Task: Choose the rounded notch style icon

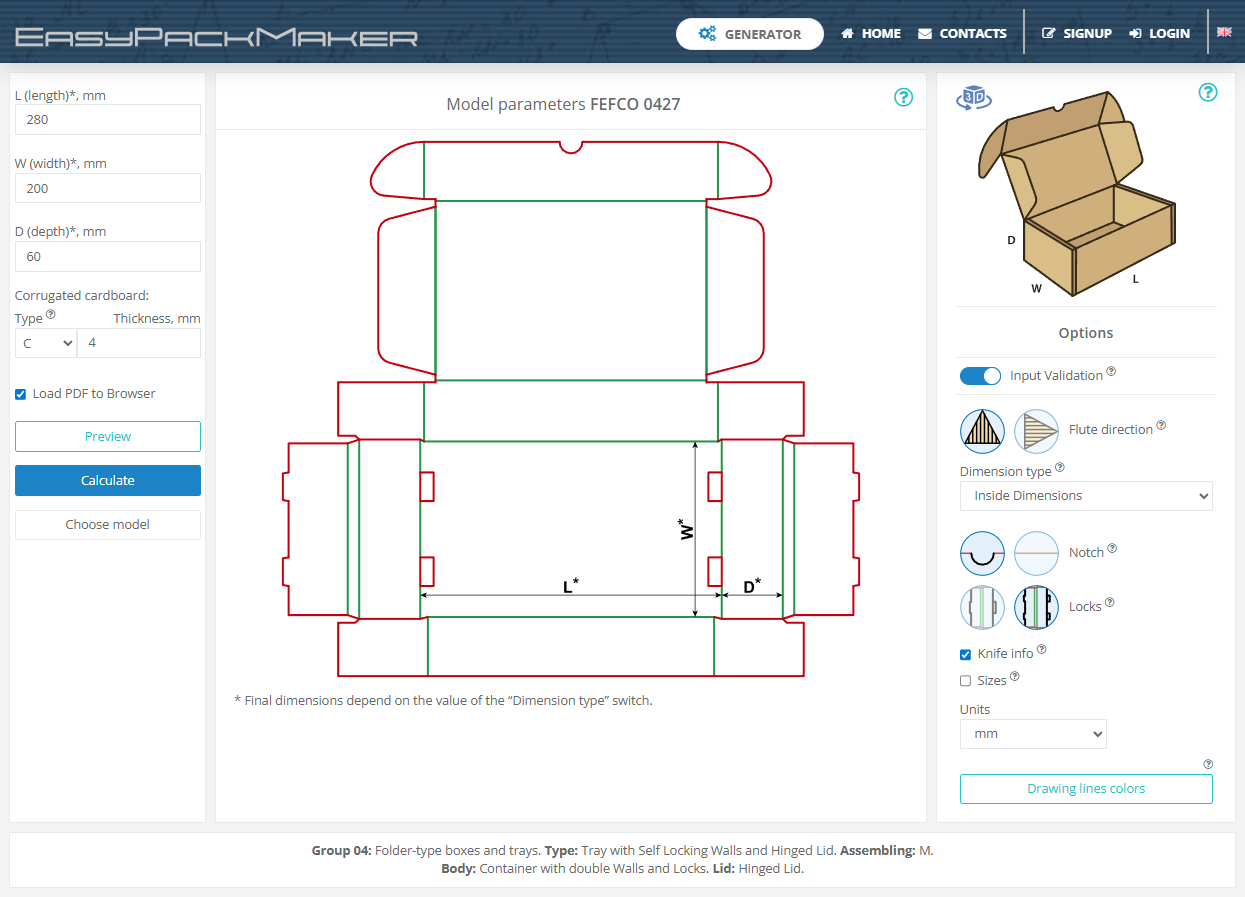Action: tap(982, 553)
